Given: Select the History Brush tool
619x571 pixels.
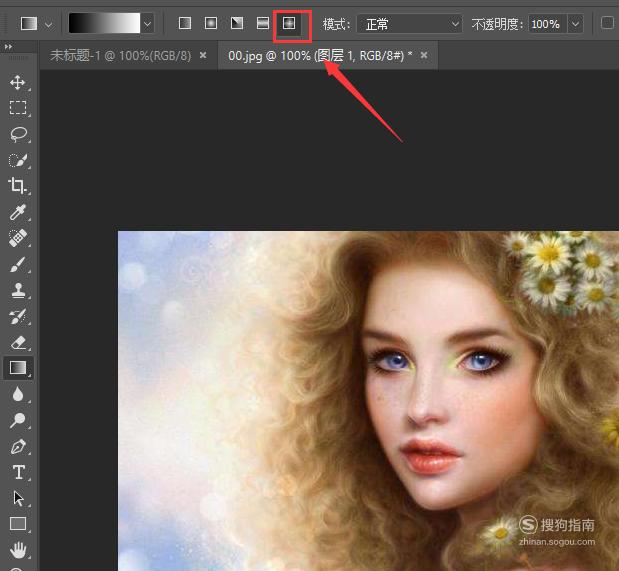Looking at the screenshot, I should (18, 316).
